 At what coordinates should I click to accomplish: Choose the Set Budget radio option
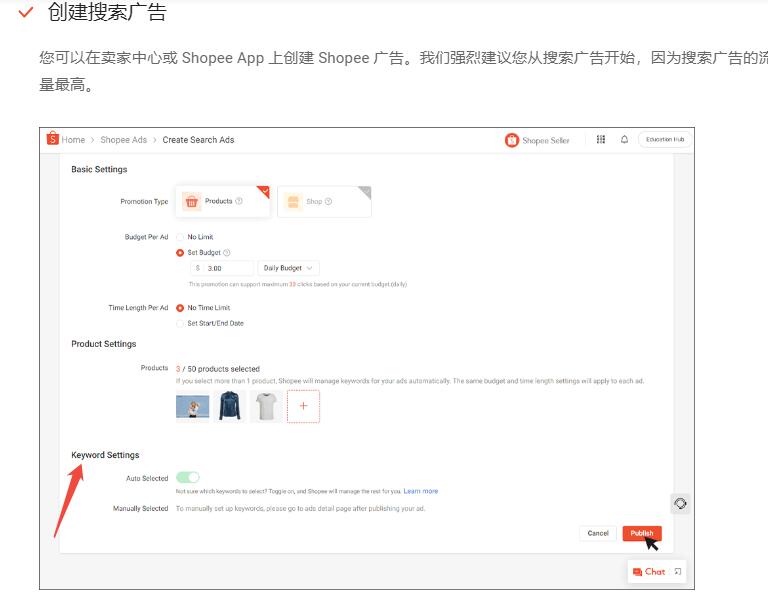pos(180,253)
